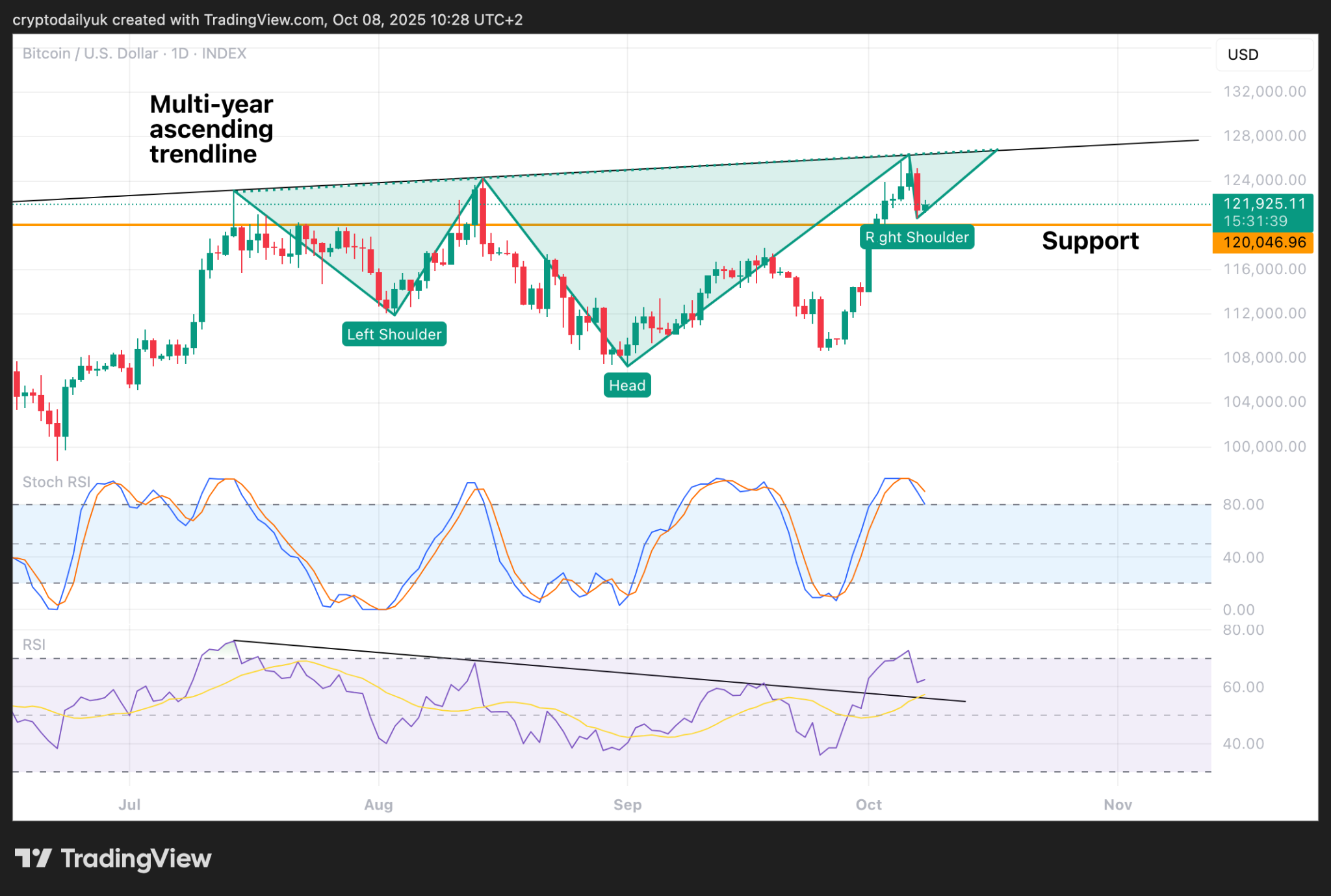The width and height of the screenshot is (1331, 896).
Task: Click the 100,000.00 price scale label
Action: coord(1264,446)
